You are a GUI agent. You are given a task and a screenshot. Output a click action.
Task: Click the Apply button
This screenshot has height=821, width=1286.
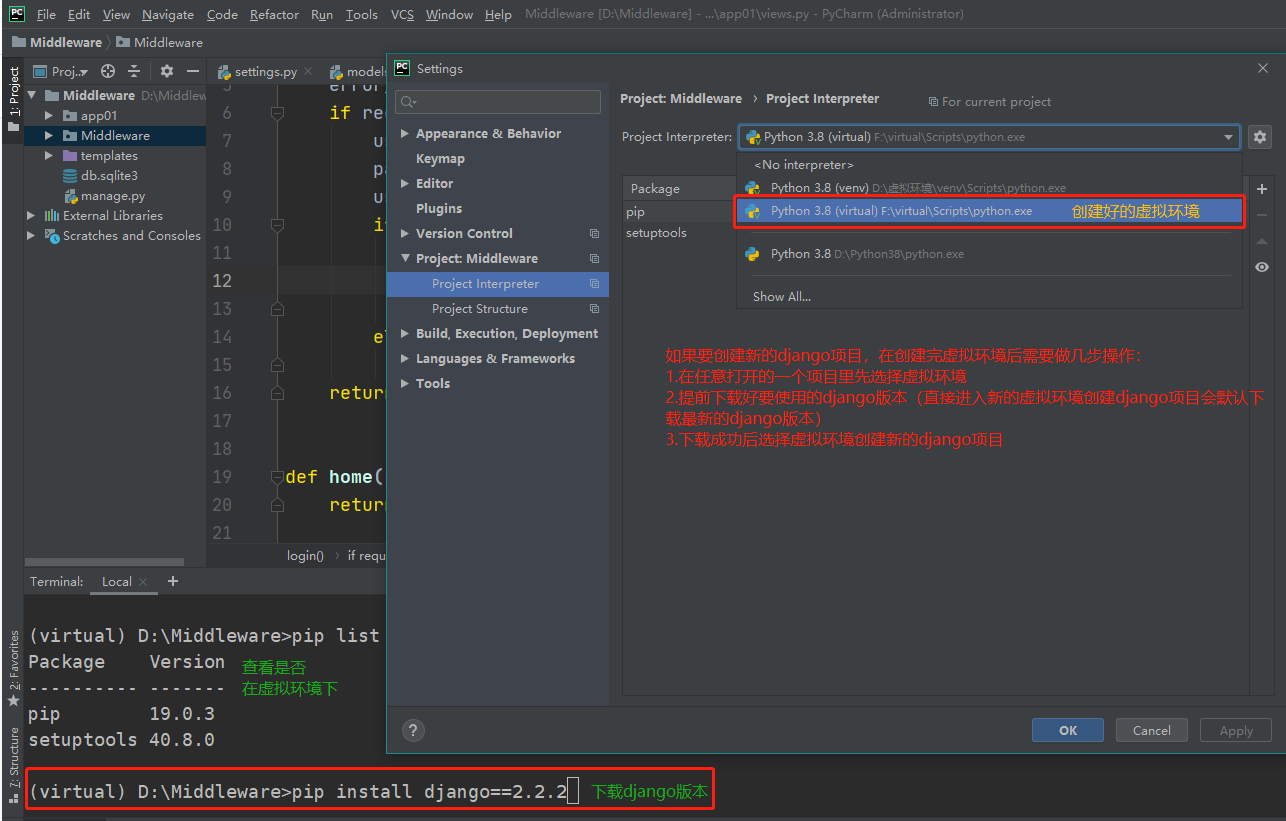1236,731
